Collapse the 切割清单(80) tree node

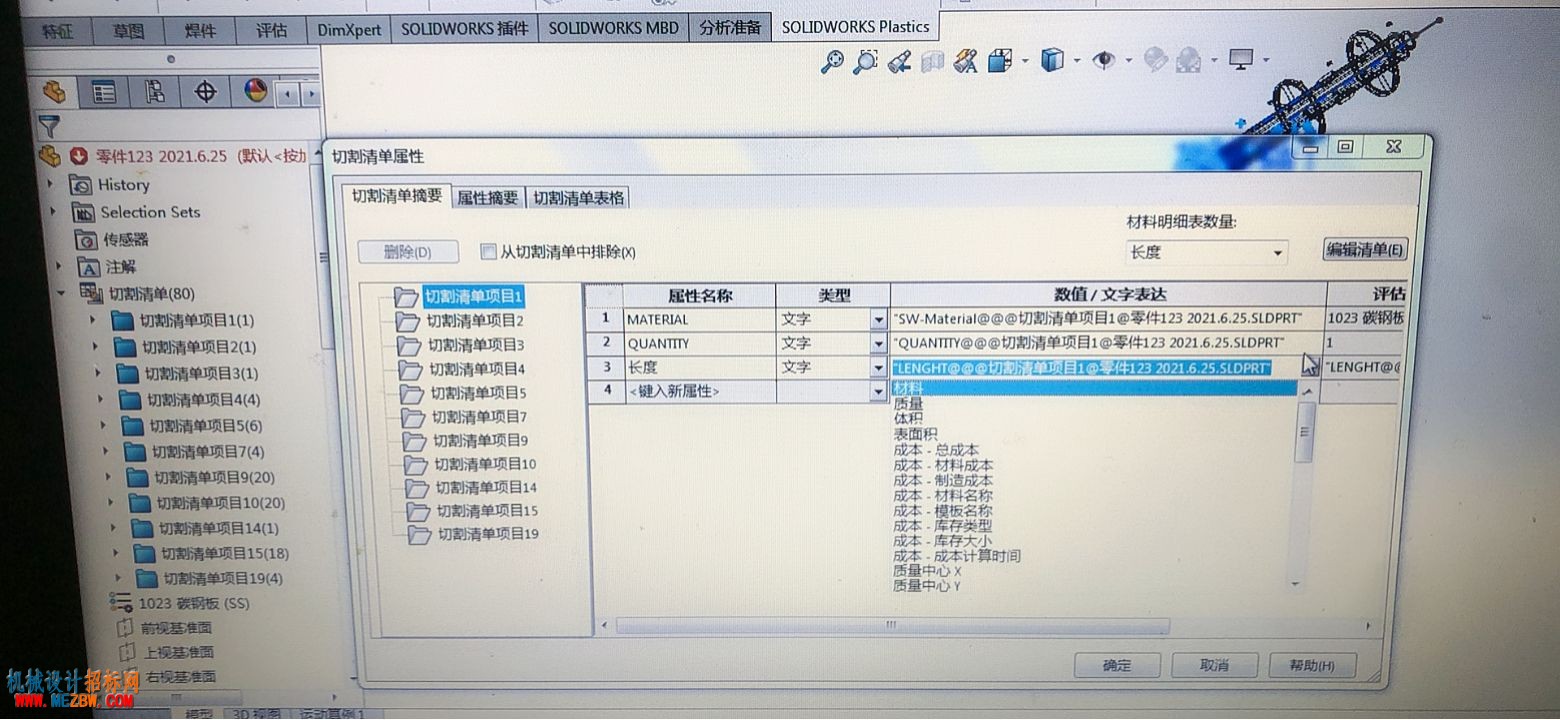click(62, 293)
